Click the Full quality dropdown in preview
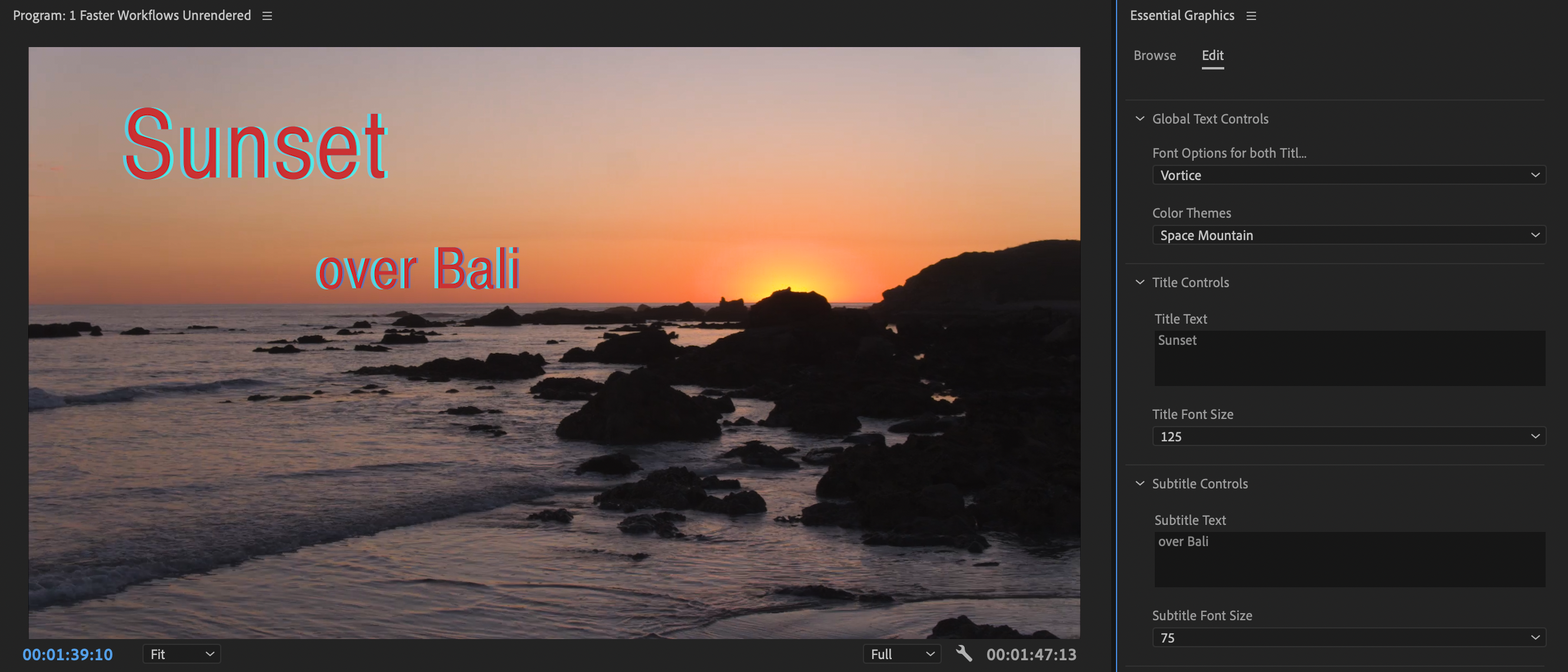The height and width of the screenshot is (672, 1568). point(900,653)
